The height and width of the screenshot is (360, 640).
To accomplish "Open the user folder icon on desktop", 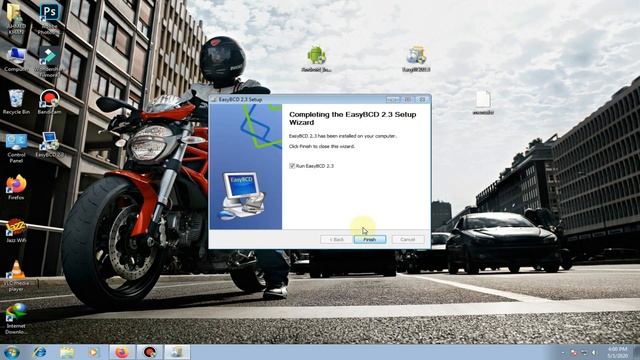I will 16,18.
